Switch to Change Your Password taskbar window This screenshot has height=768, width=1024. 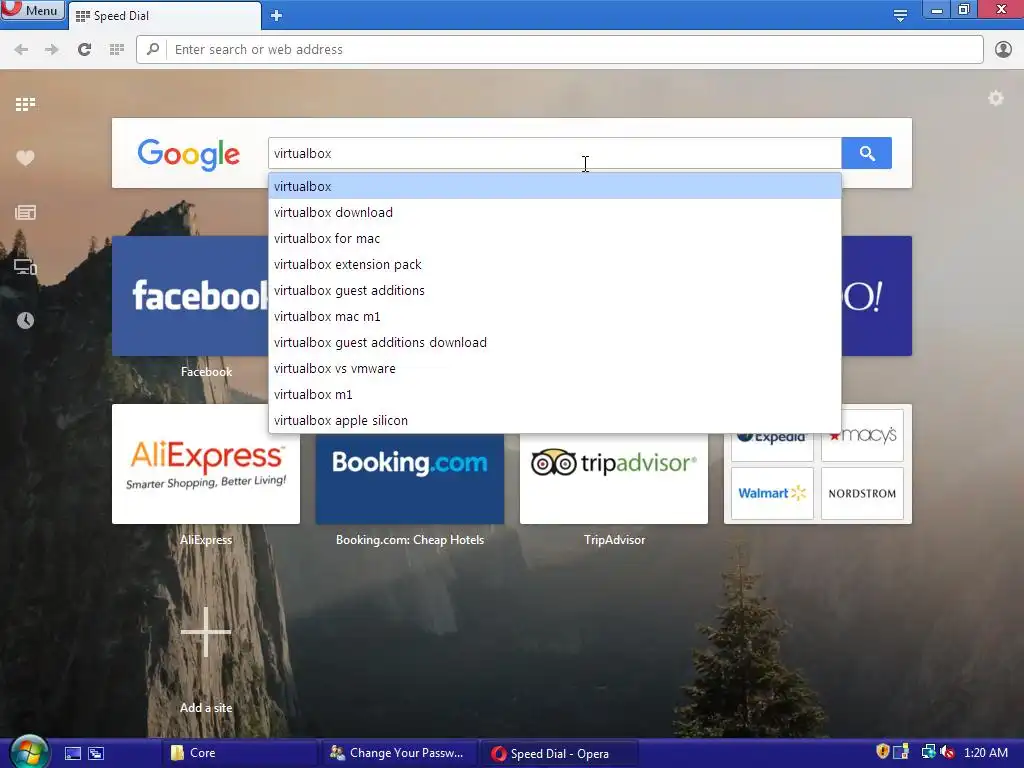[398, 753]
